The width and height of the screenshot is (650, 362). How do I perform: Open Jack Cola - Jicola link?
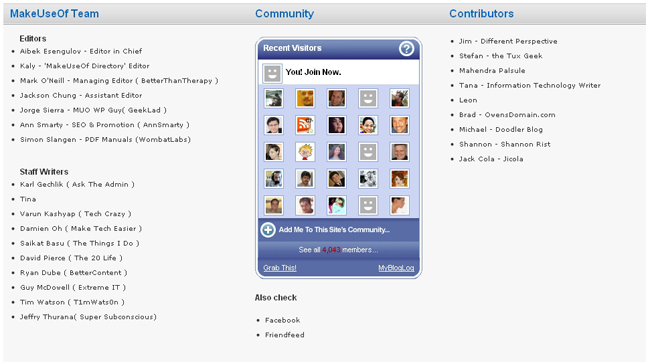click(x=491, y=159)
